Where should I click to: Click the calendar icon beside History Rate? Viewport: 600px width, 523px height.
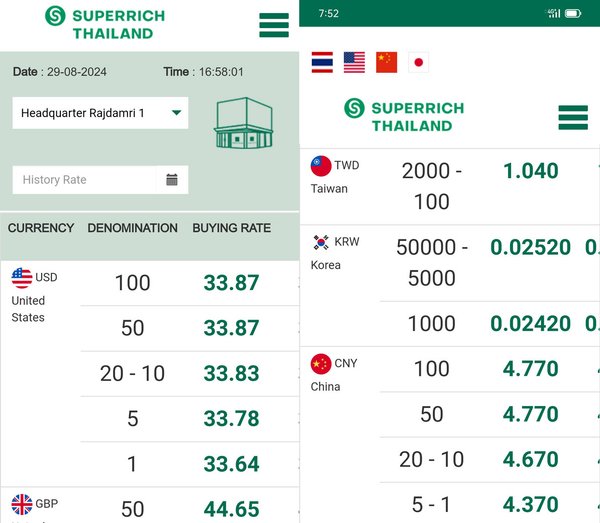172,179
